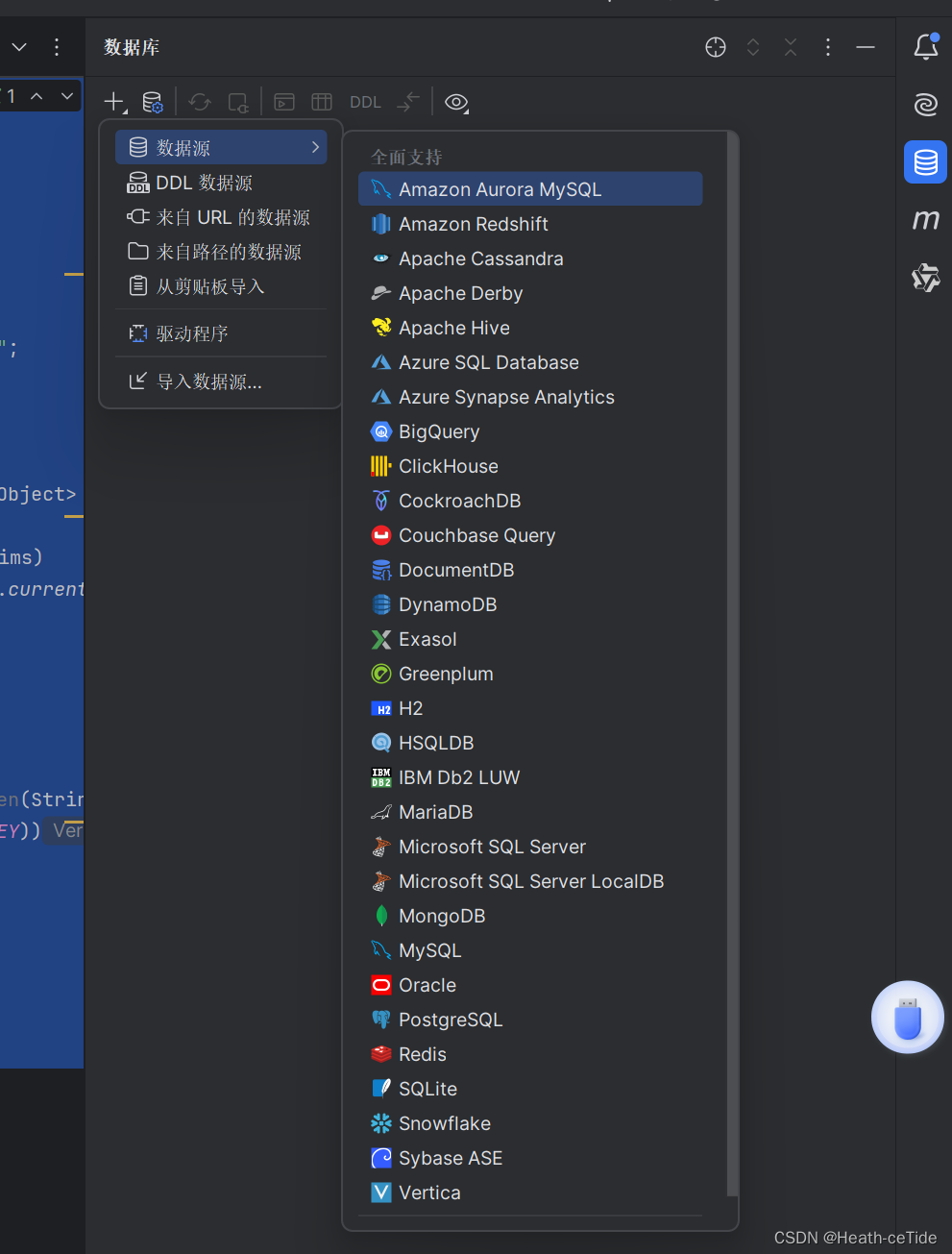This screenshot has height=1254, width=952.
Task: Choose BigQuery data source
Action: pyautogui.click(x=530, y=431)
